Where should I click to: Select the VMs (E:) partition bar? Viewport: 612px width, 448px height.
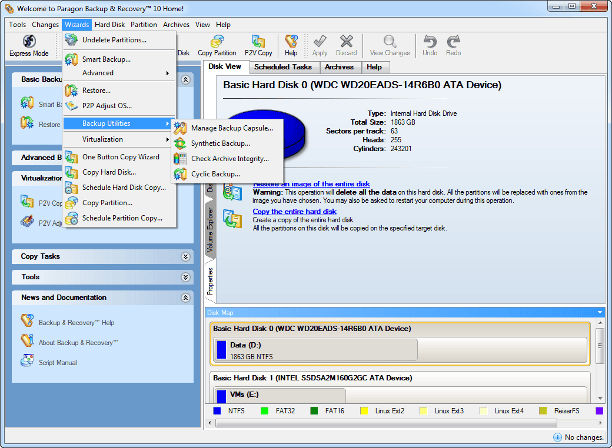(x=280, y=395)
